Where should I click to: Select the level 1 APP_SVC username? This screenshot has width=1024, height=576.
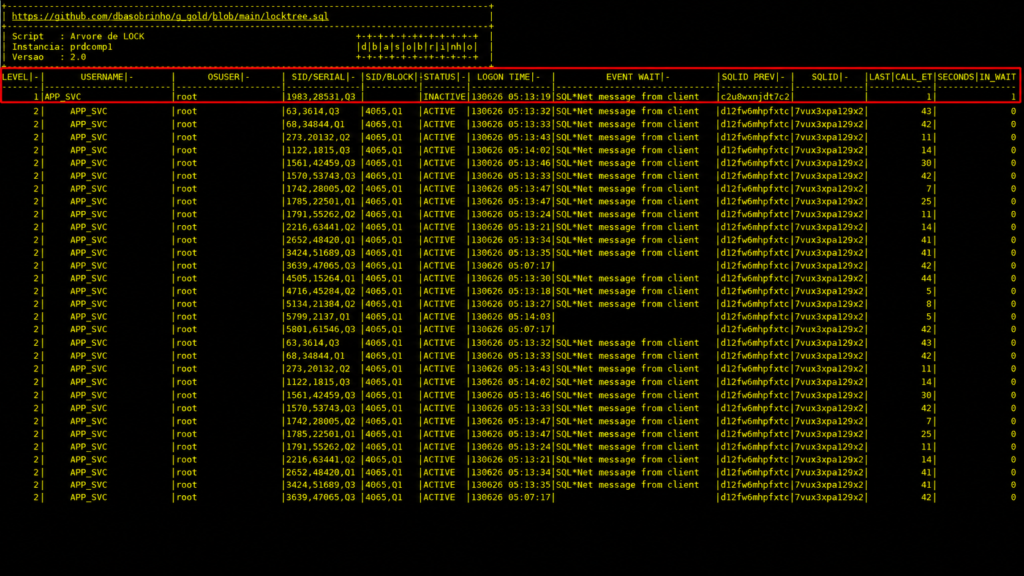[x=63, y=97]
